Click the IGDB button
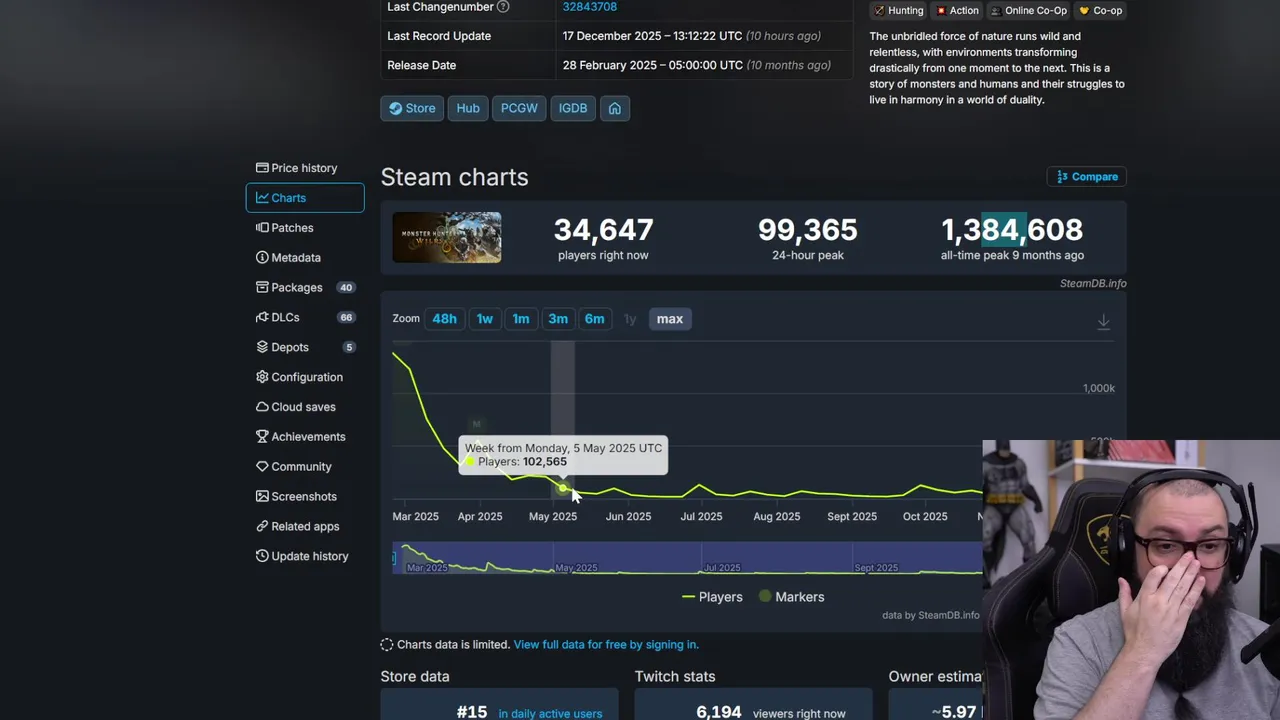 [573, 108]
